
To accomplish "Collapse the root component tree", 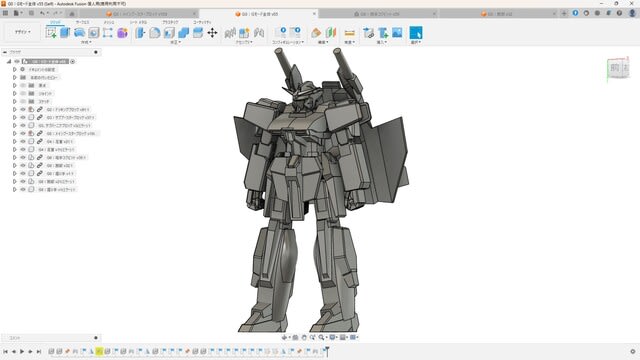I will point(9,61).
